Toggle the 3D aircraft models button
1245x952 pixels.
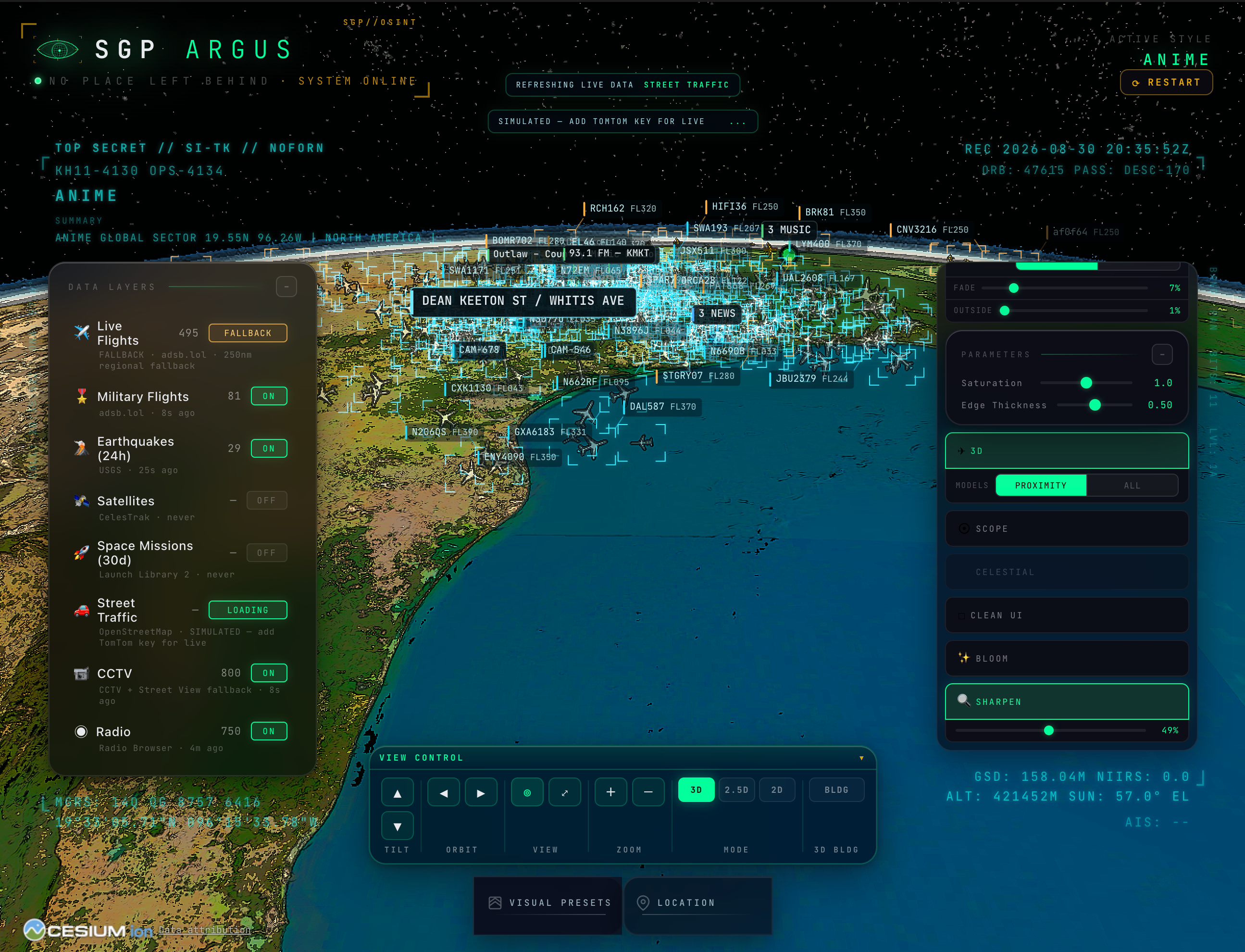tap(1067, 451)
